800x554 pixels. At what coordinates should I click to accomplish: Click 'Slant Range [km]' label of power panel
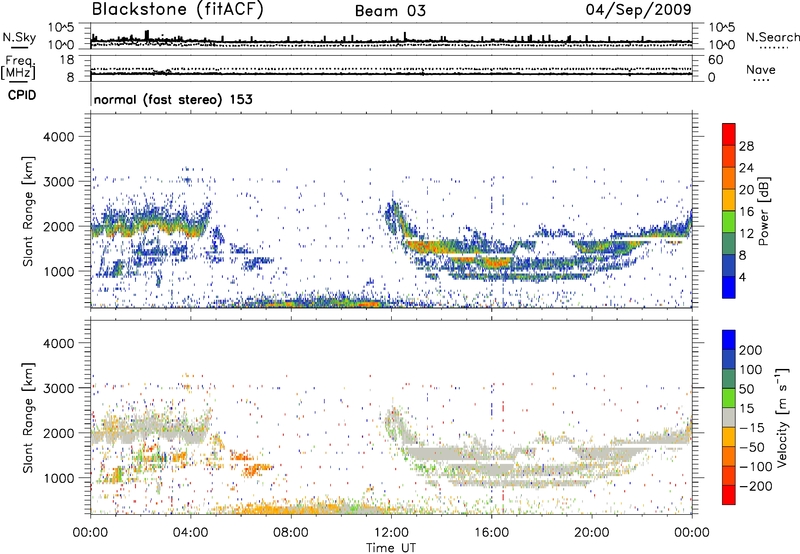click(x=28, y=211)
